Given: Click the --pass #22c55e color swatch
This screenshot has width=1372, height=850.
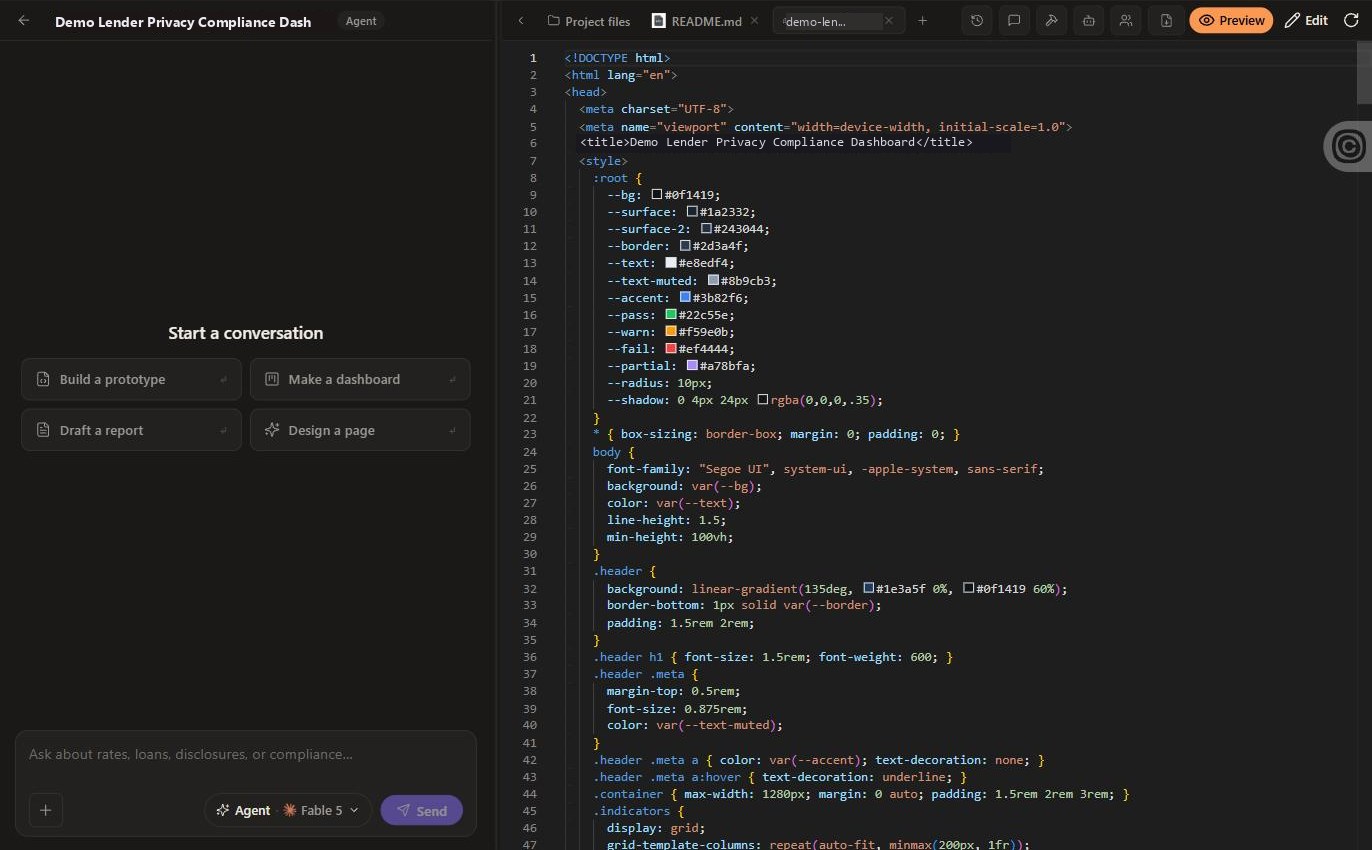Looking at the screenshot, I should [671, 315].
